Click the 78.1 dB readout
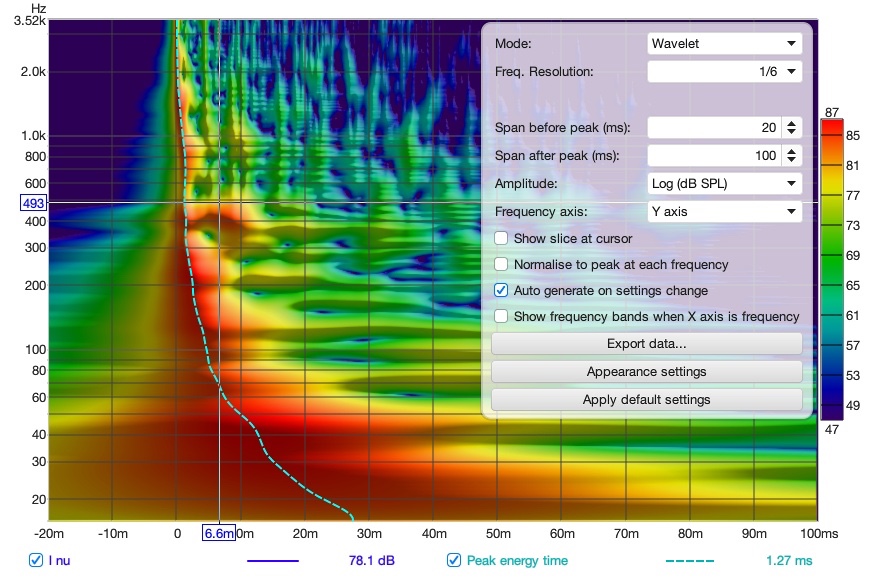Image resolution: width=884 pixels, height=579 pixels. [x=372, y=561]
